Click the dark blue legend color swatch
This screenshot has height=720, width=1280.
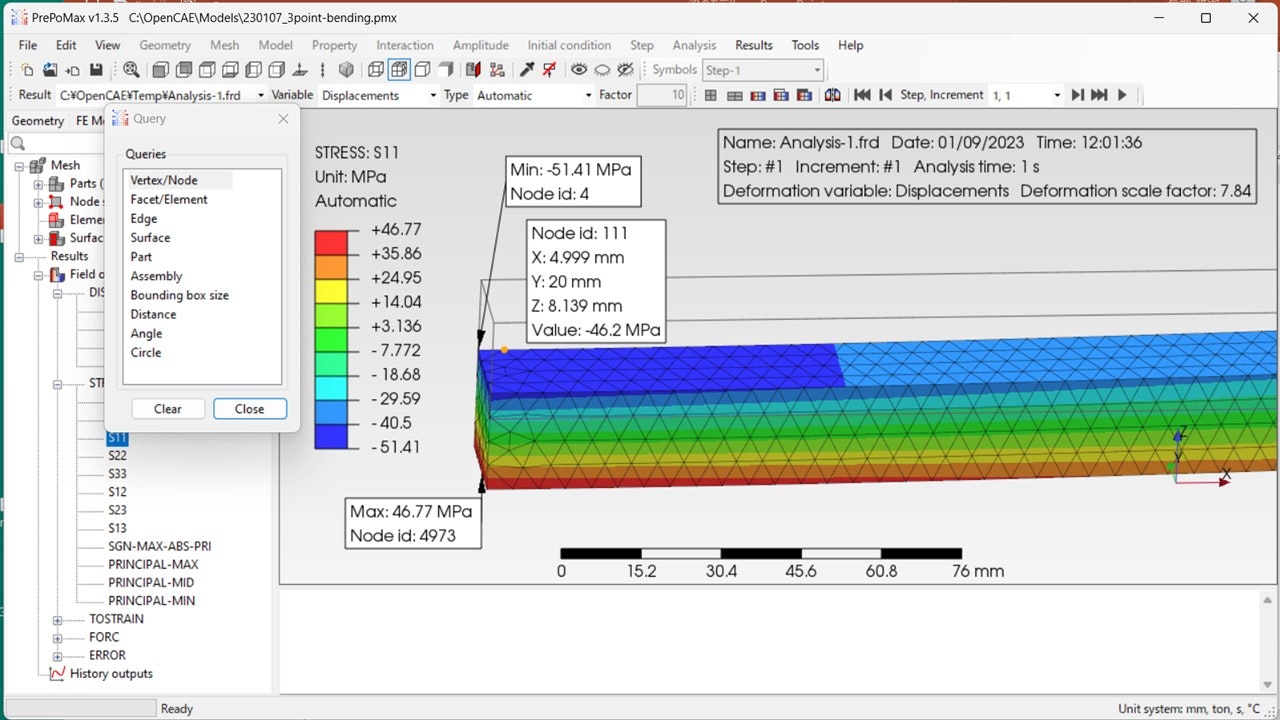[x=331, y=436]
